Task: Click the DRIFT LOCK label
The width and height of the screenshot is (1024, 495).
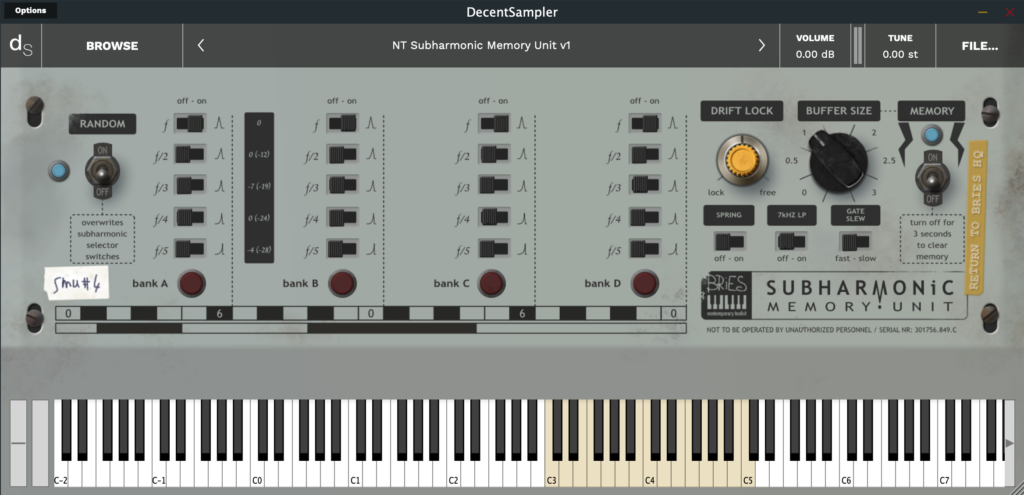Action: pos(742,111)
